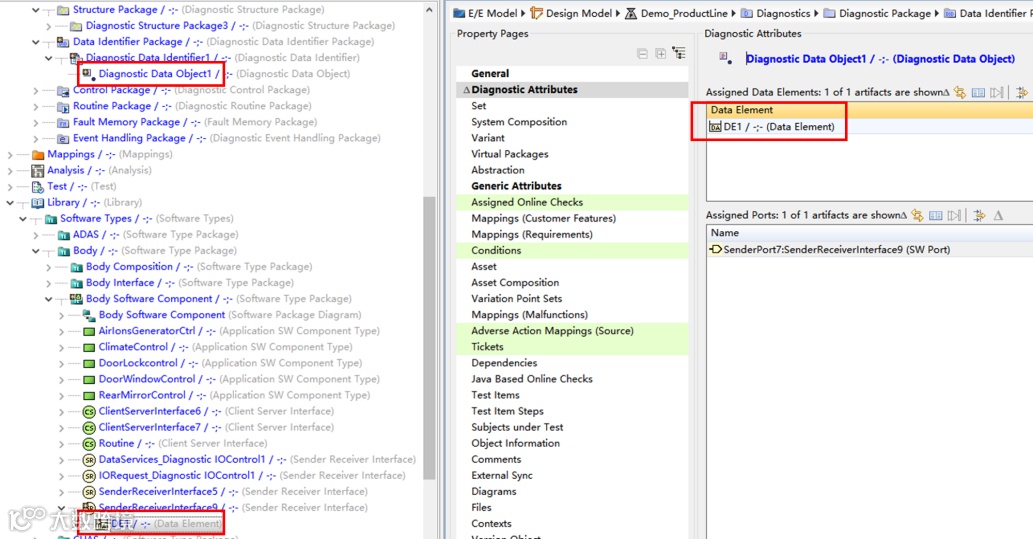Click the skip-forward icon for Assigned Ports

(954, 215)
